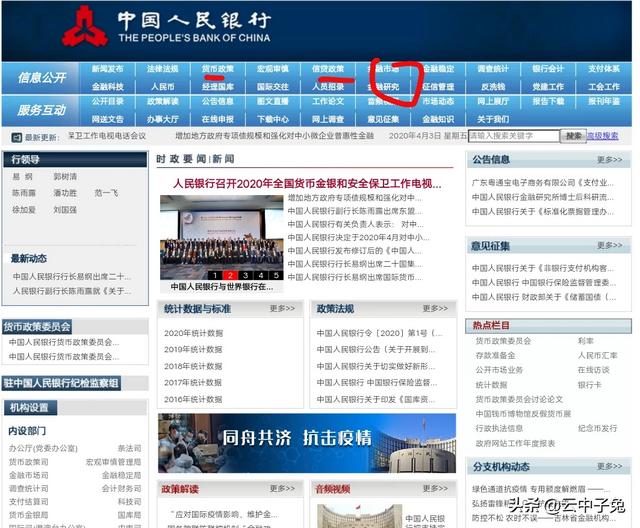
Task: Open 人员招录 in the navigation bar
Action: [x=328, y=87]
